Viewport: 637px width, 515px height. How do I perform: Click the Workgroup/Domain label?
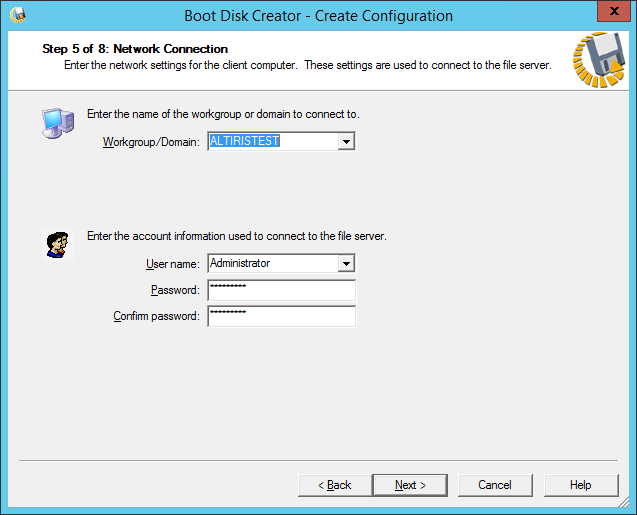[151, 142]
